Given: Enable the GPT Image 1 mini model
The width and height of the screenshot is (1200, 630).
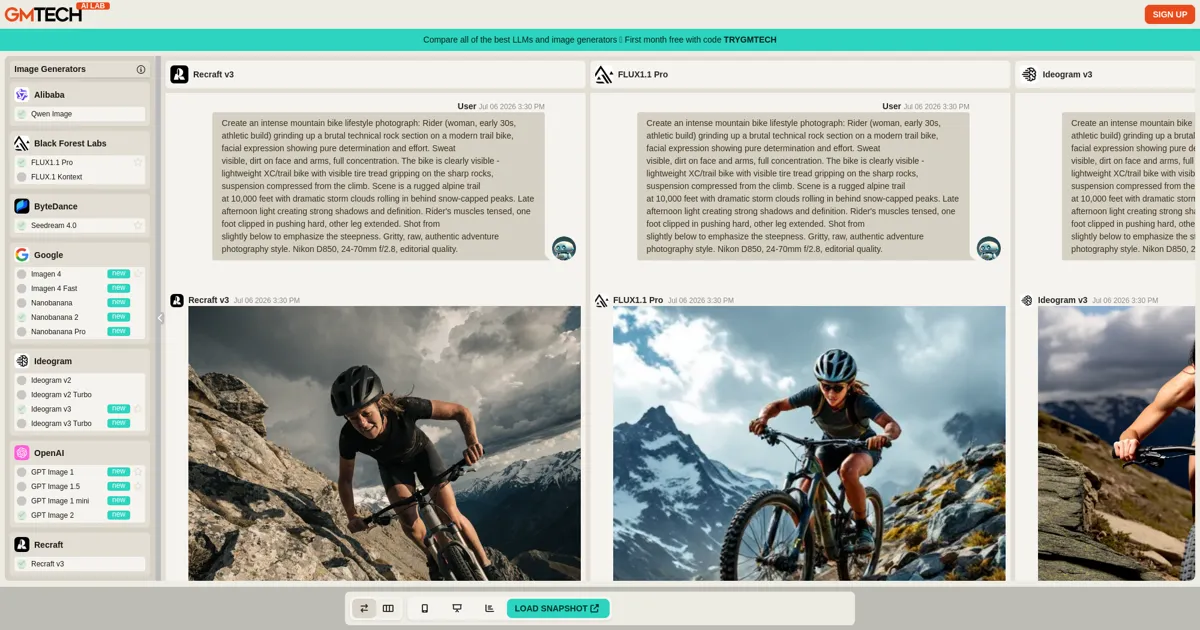Looking at the screenshot, I should (22, 501).
